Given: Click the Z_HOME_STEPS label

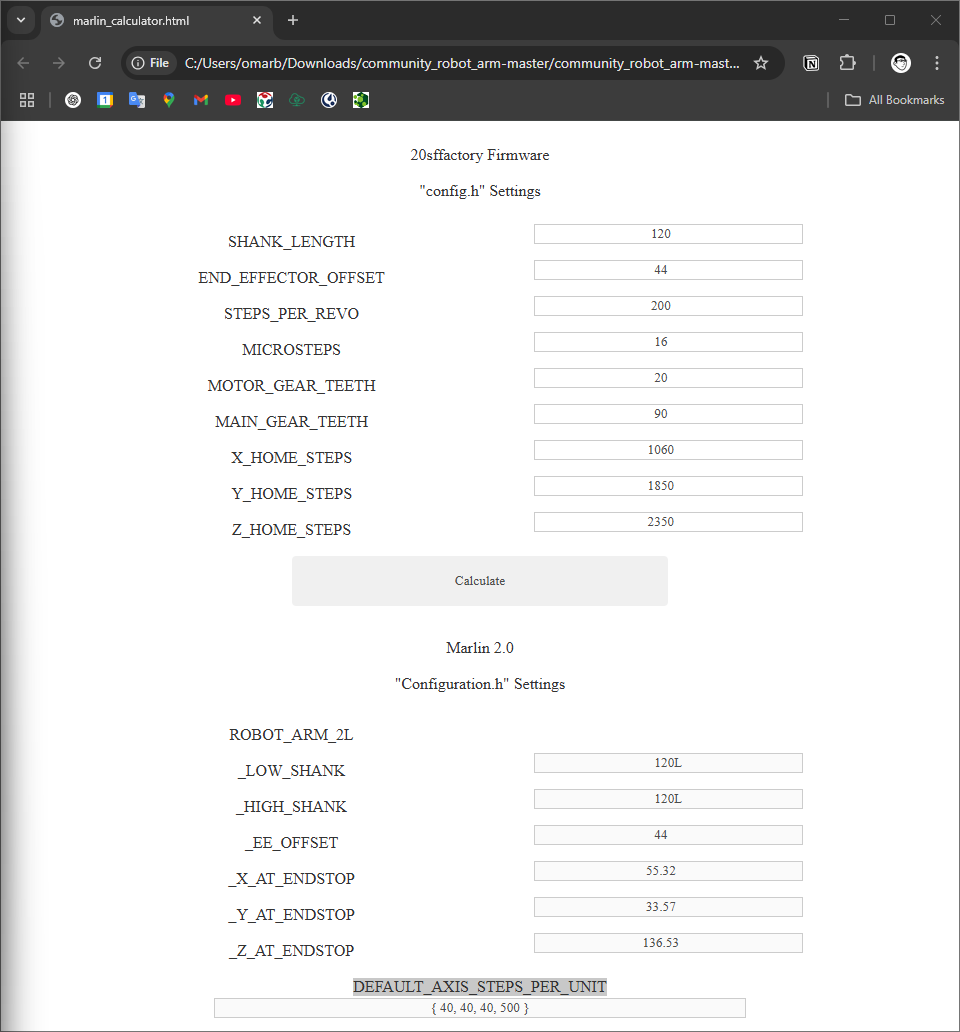Looking at the screenshot, I should click(291, 530).
